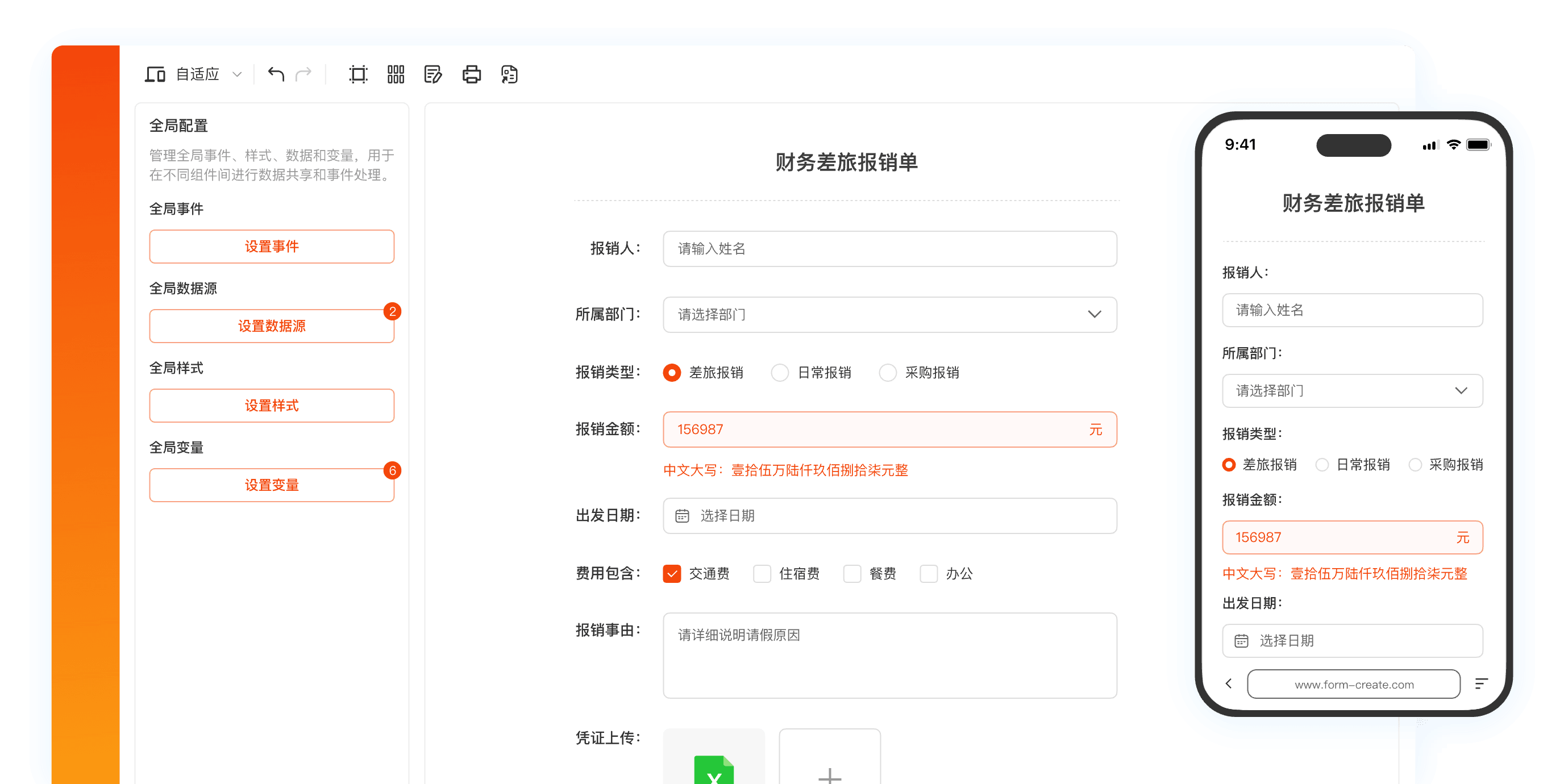Click the uploaded Excel file thumbnail
This screenshot has height=784, width=1564.
click(x=714, y=757)
